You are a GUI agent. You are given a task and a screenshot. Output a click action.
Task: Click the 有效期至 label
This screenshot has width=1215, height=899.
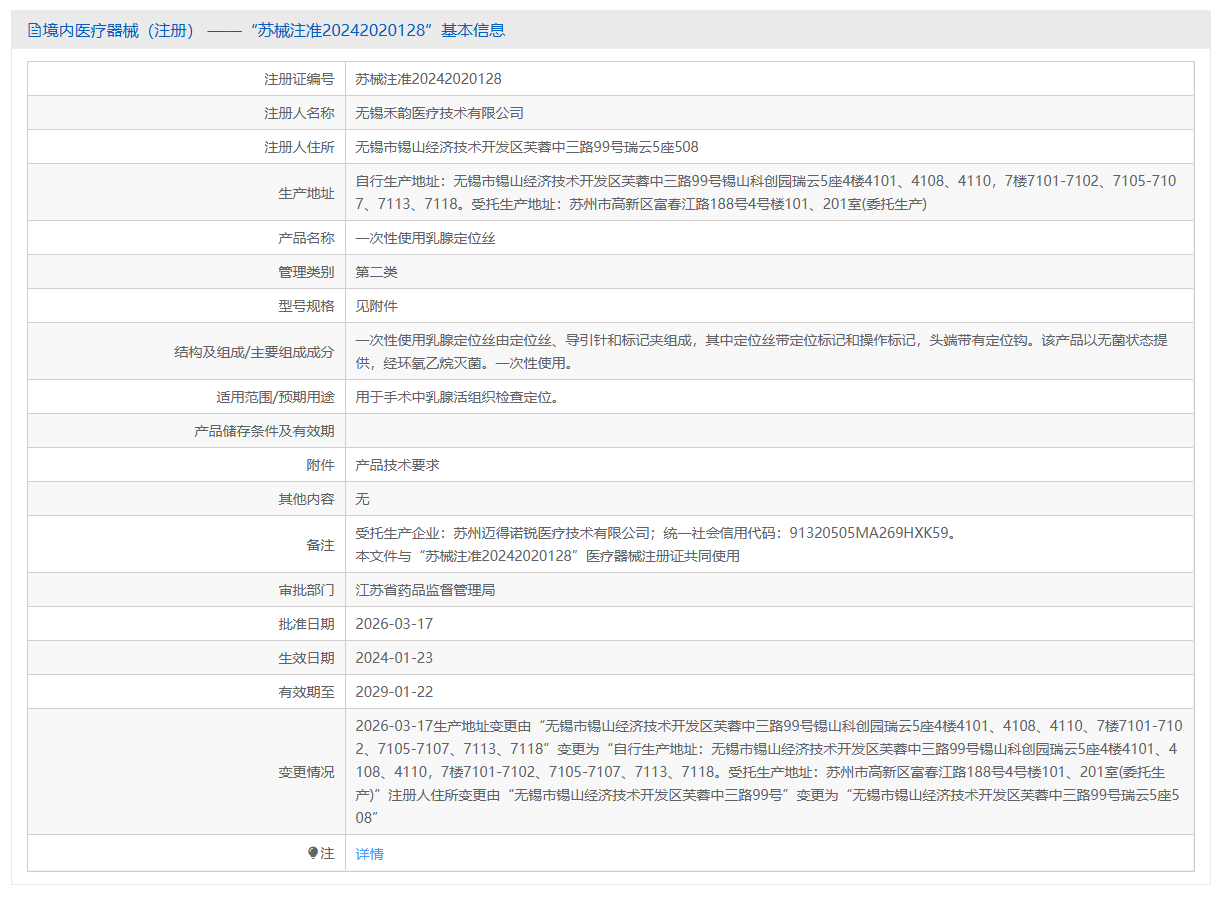pyautogui.click(x=306, y=692)
